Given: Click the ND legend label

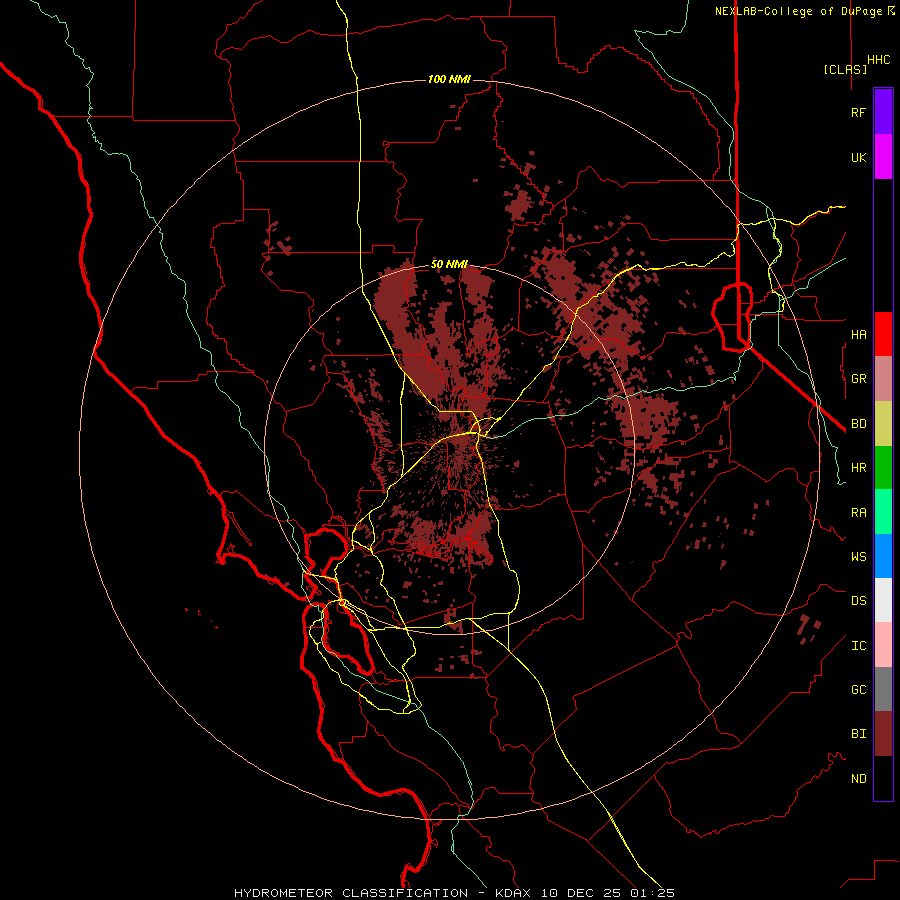Looking at the screenshot, I should [x=858, y=778].
